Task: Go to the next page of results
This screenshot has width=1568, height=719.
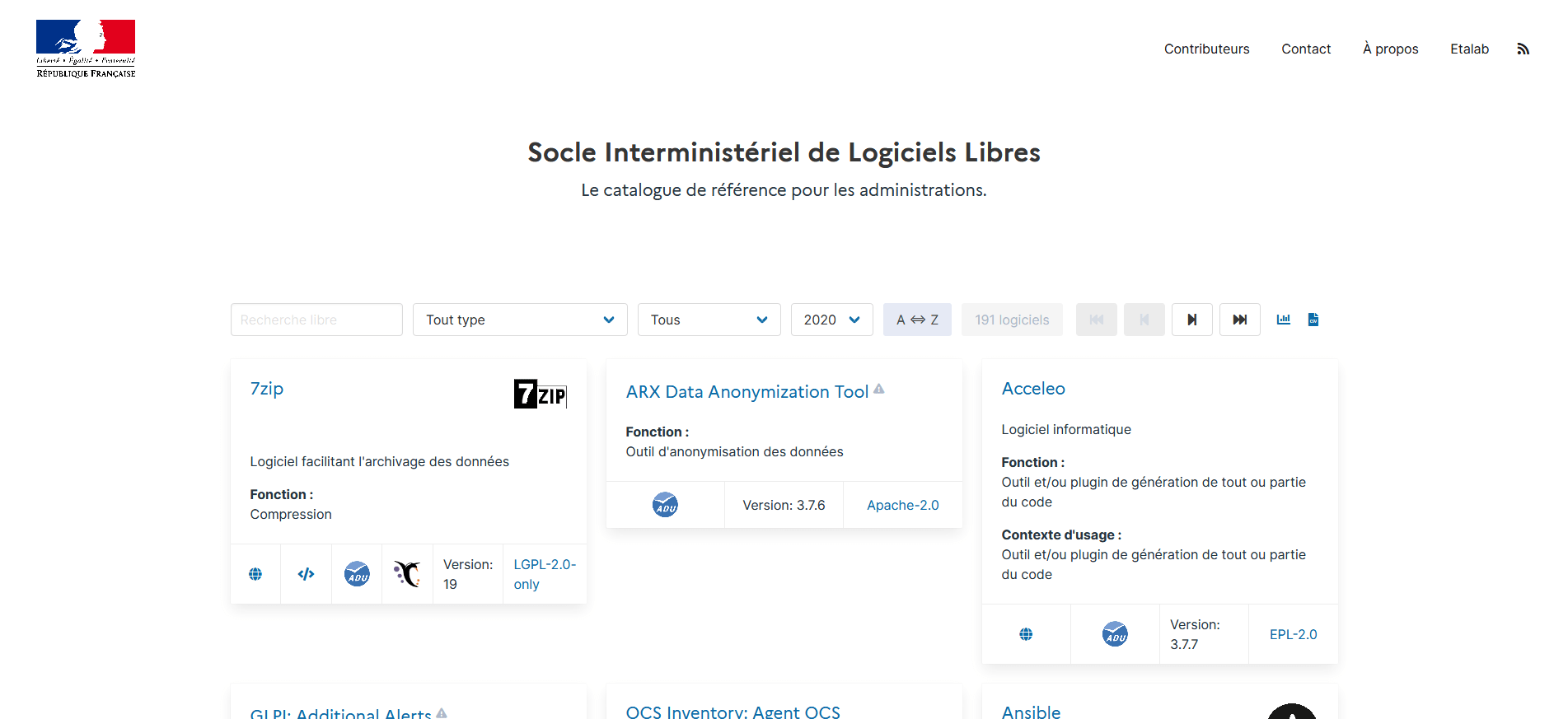Action: [1192, 320]
